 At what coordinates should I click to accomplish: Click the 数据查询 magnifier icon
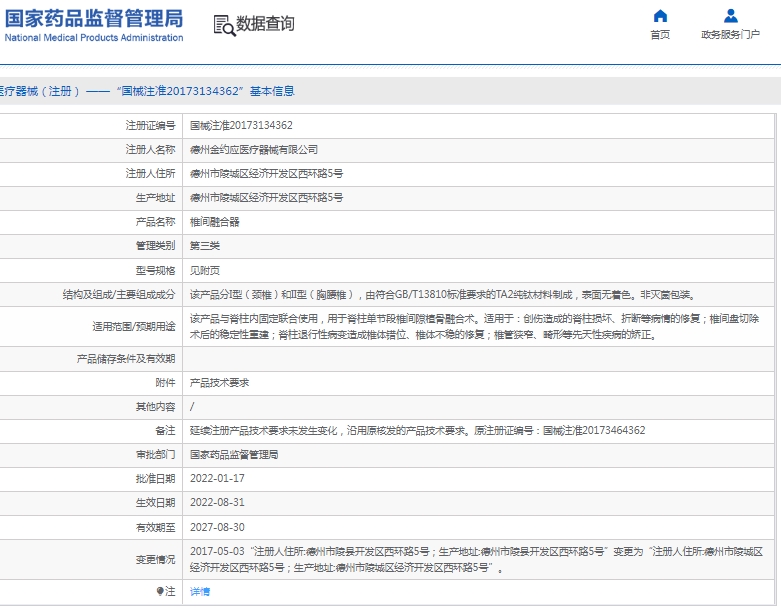[224, 25]
